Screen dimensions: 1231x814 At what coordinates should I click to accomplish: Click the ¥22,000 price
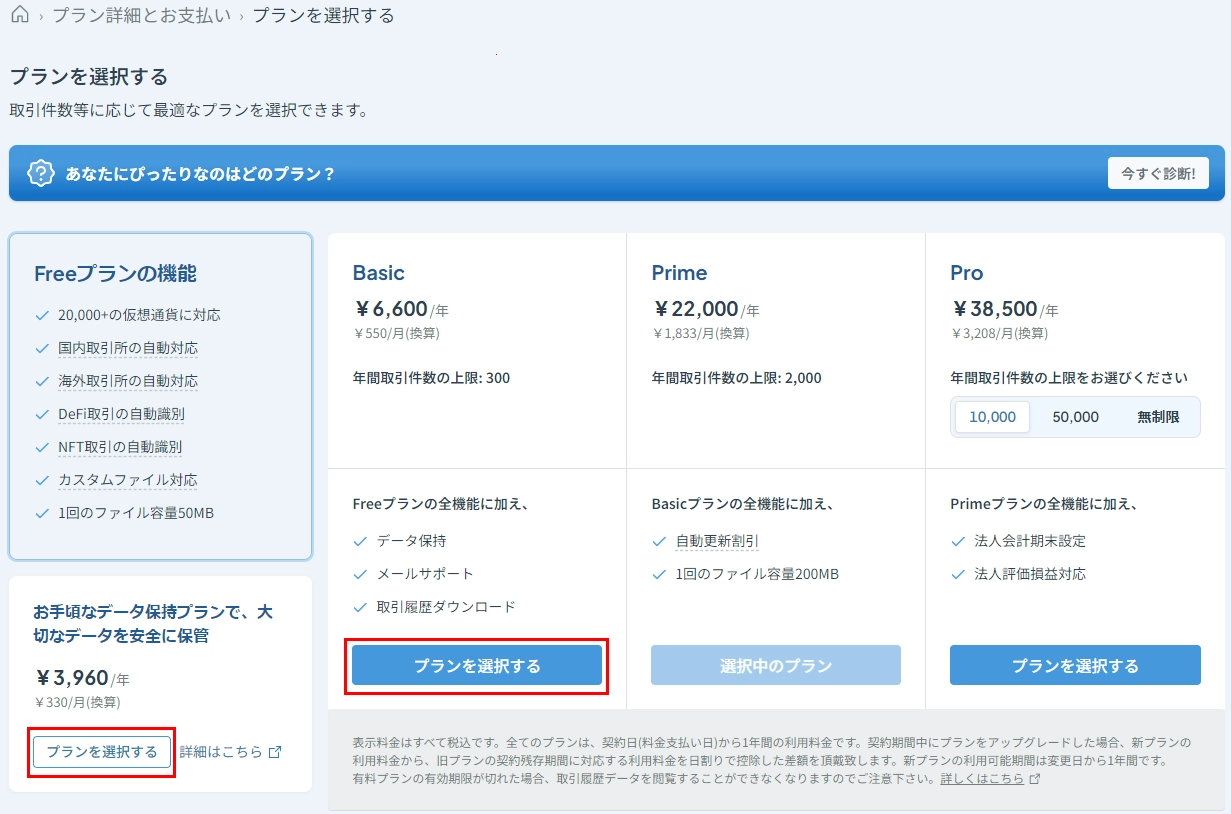(x=695, y=309)
